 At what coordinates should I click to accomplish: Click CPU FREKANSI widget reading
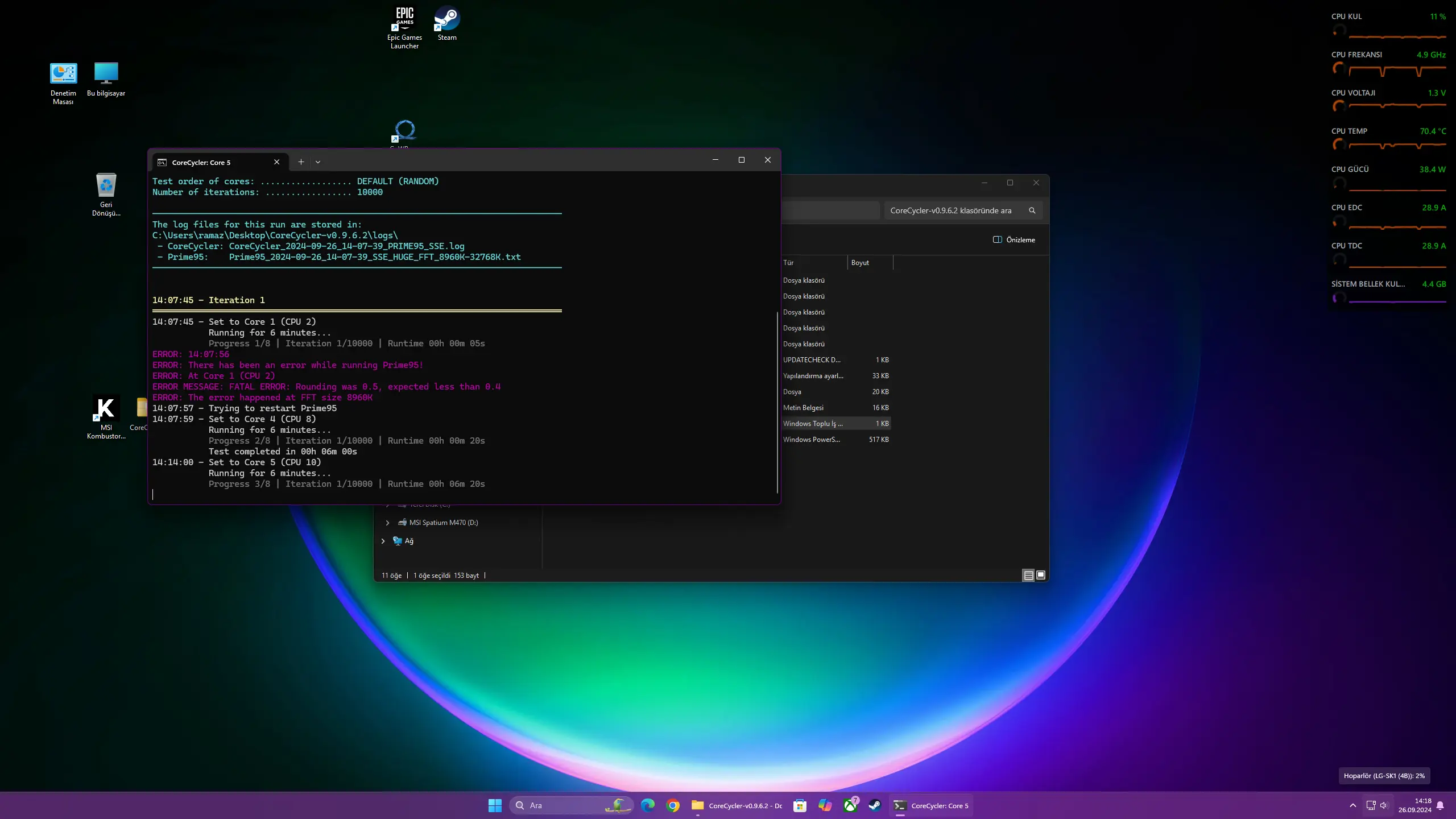click(1431, 55)
